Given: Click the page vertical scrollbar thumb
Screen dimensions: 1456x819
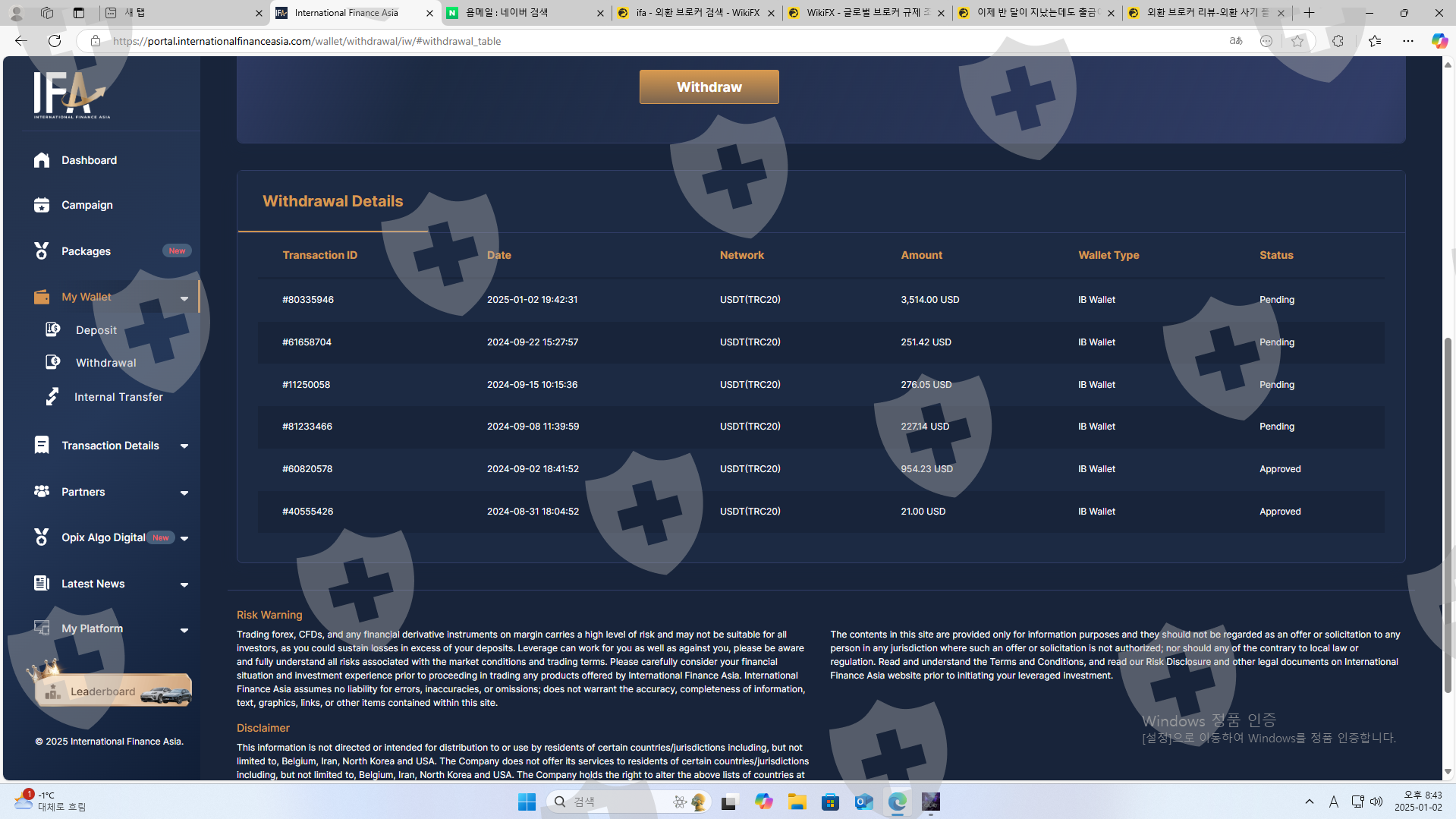Looking at the screenshot, I should [1448, 515].
